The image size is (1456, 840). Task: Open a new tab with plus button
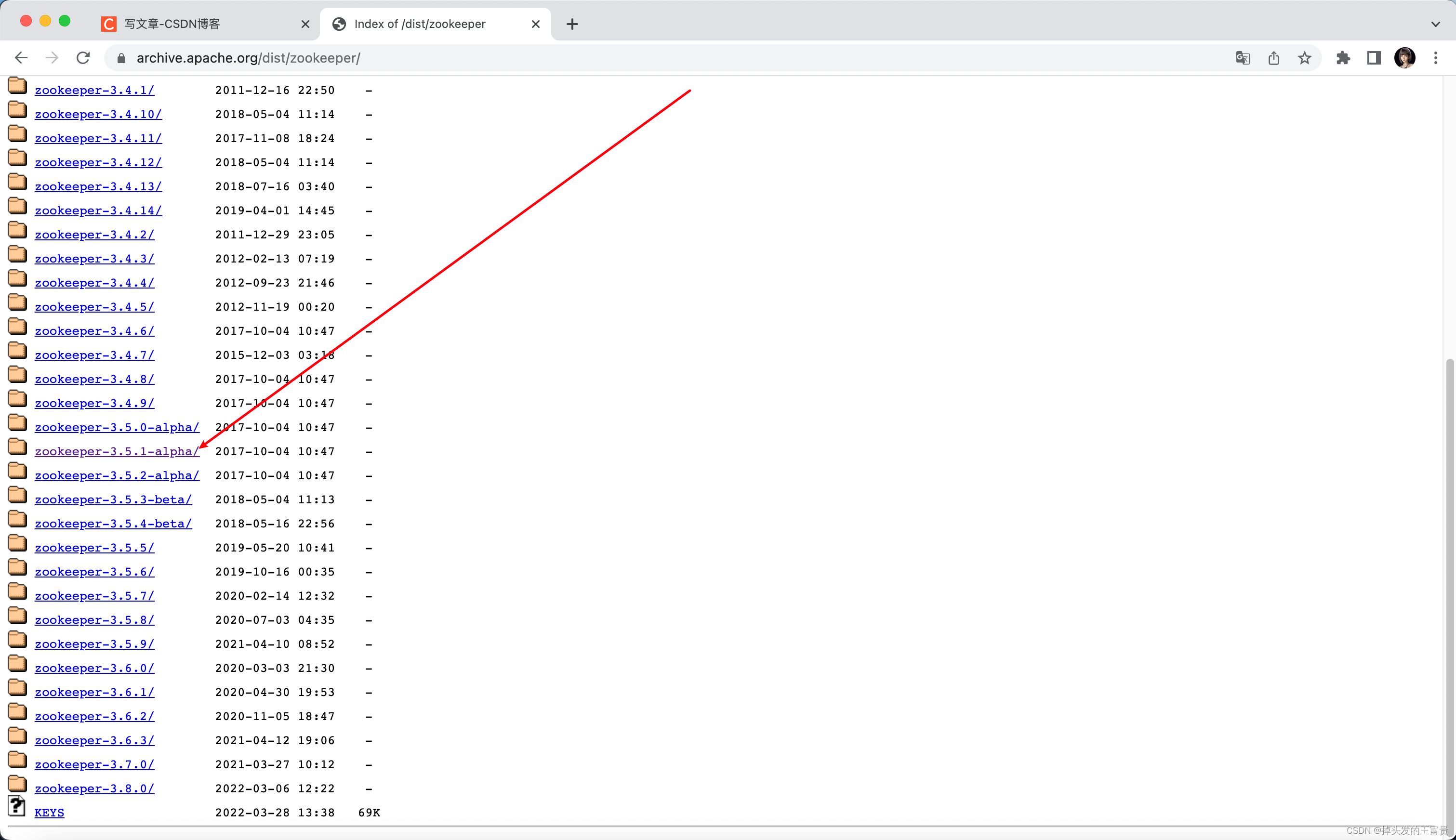pyautogui.click(x=572, y=24)
